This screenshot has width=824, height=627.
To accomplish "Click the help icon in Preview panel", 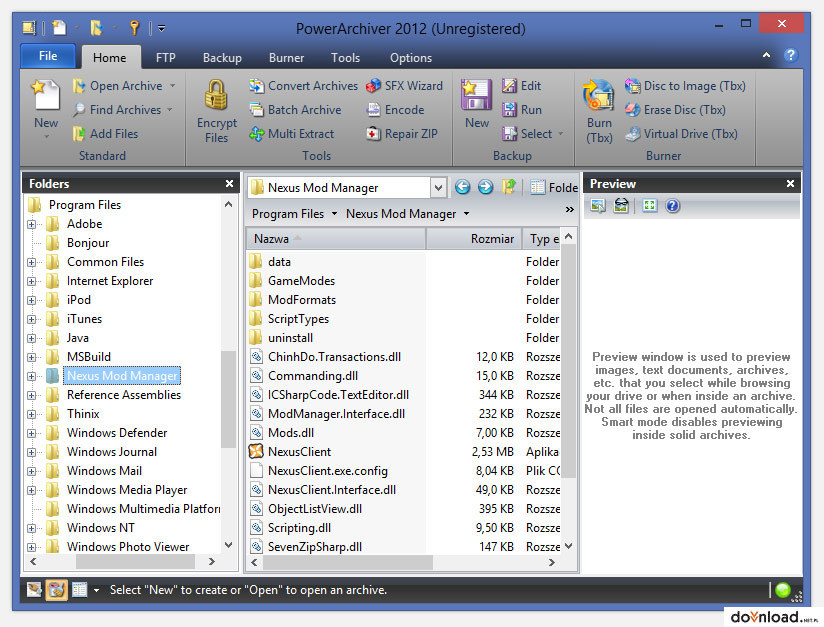I will coord(673,205).
